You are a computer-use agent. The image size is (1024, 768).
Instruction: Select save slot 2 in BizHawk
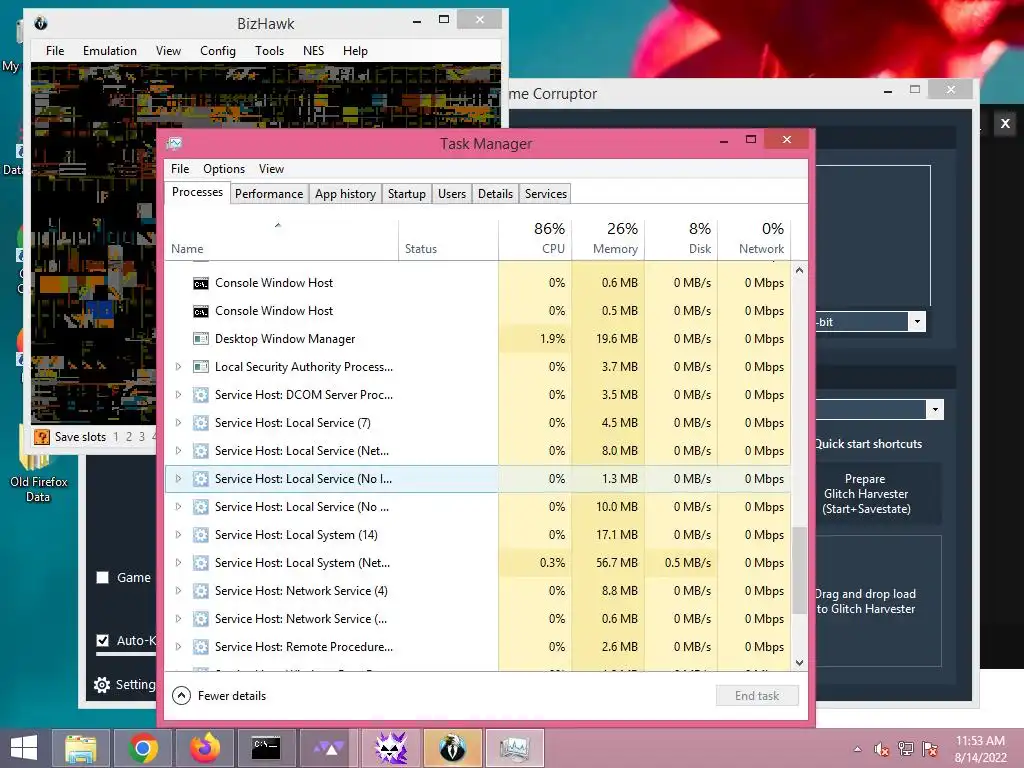[x=129, y=437]
